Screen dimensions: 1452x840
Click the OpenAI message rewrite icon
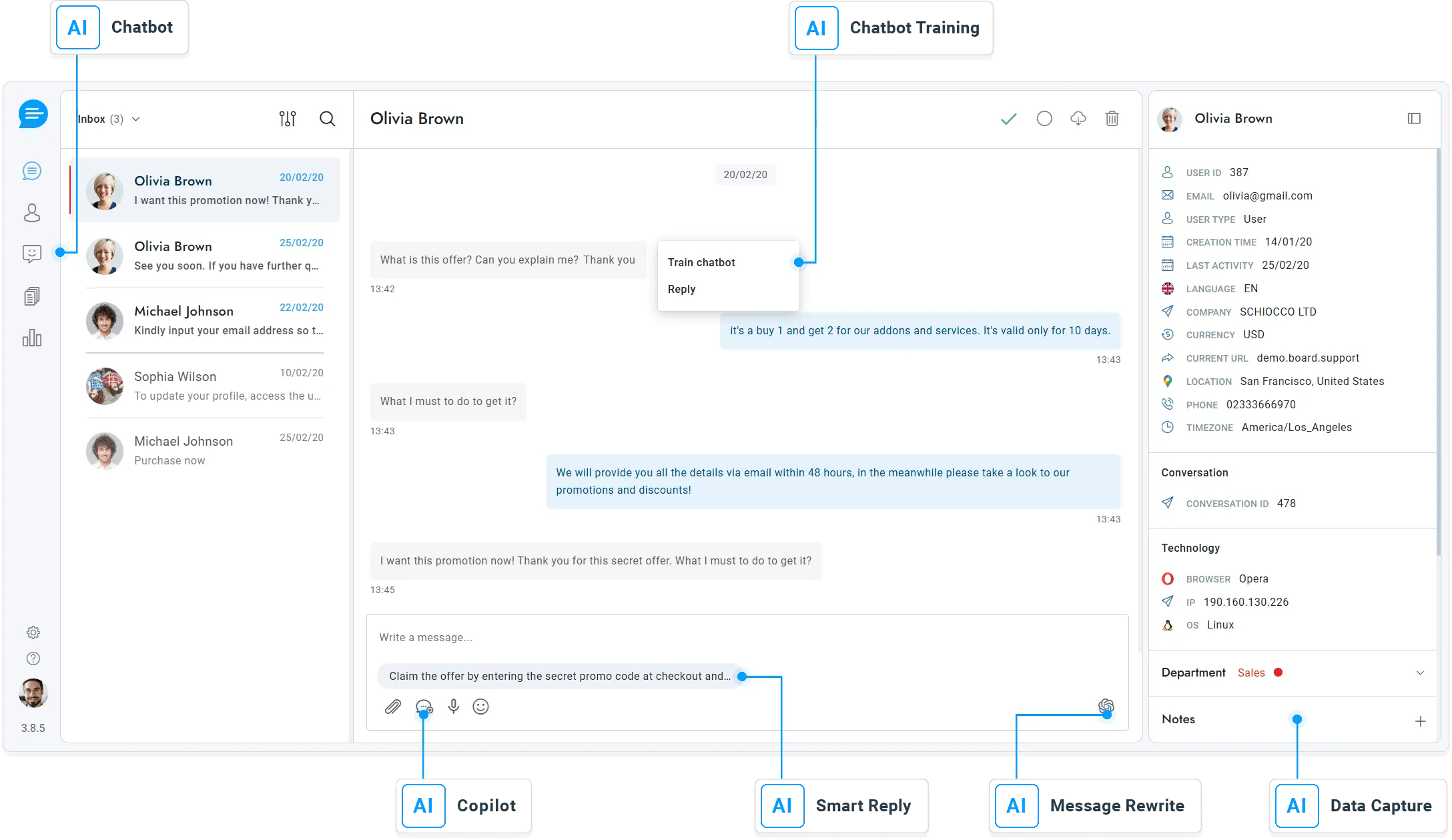1106,705
